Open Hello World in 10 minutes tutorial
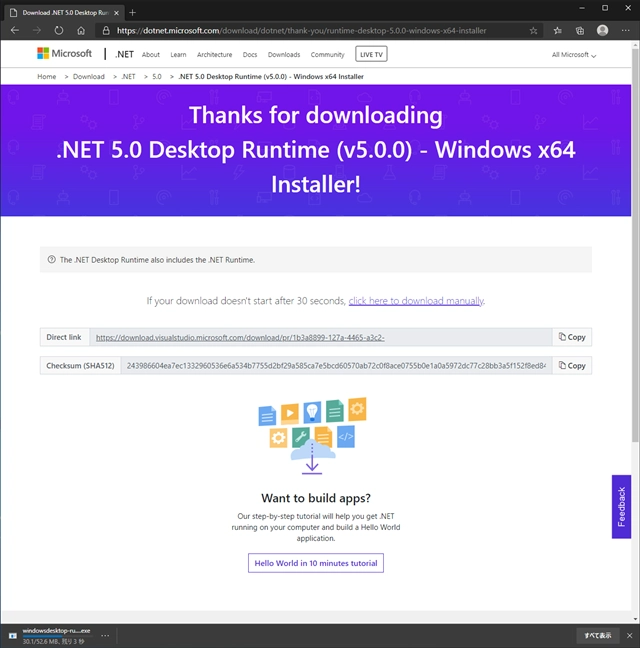 point(316,563)
